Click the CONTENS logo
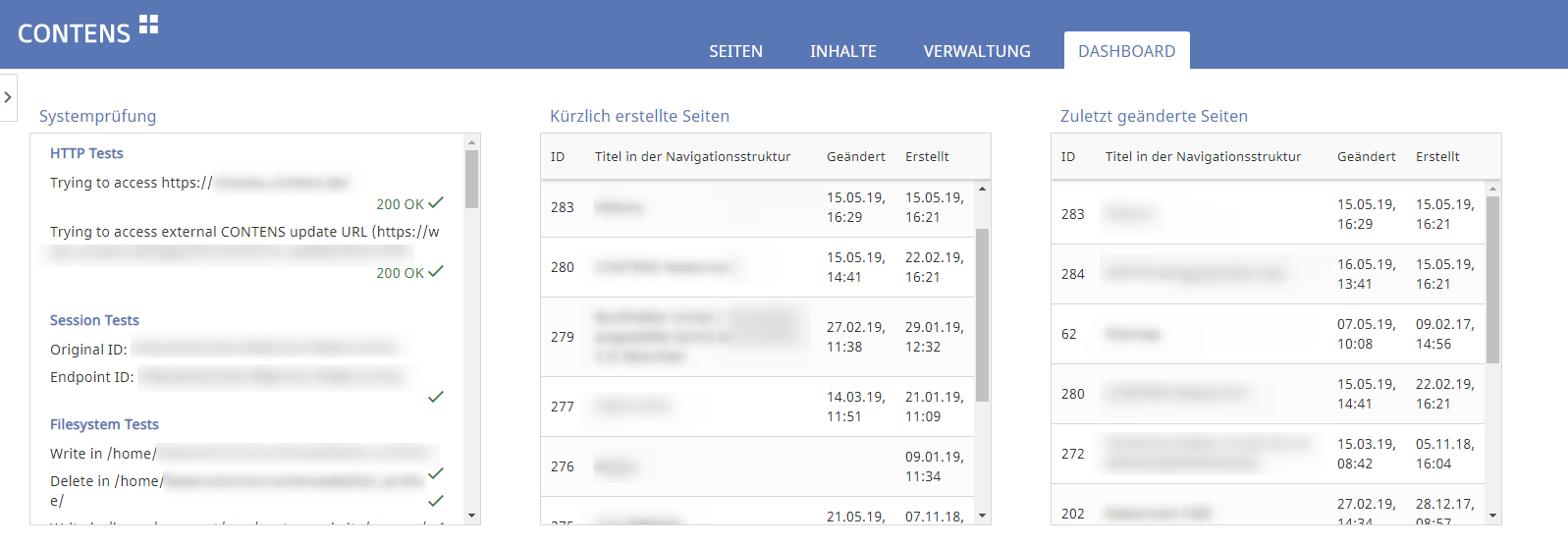Screen dimensions: 1568x547 point(87,31)
